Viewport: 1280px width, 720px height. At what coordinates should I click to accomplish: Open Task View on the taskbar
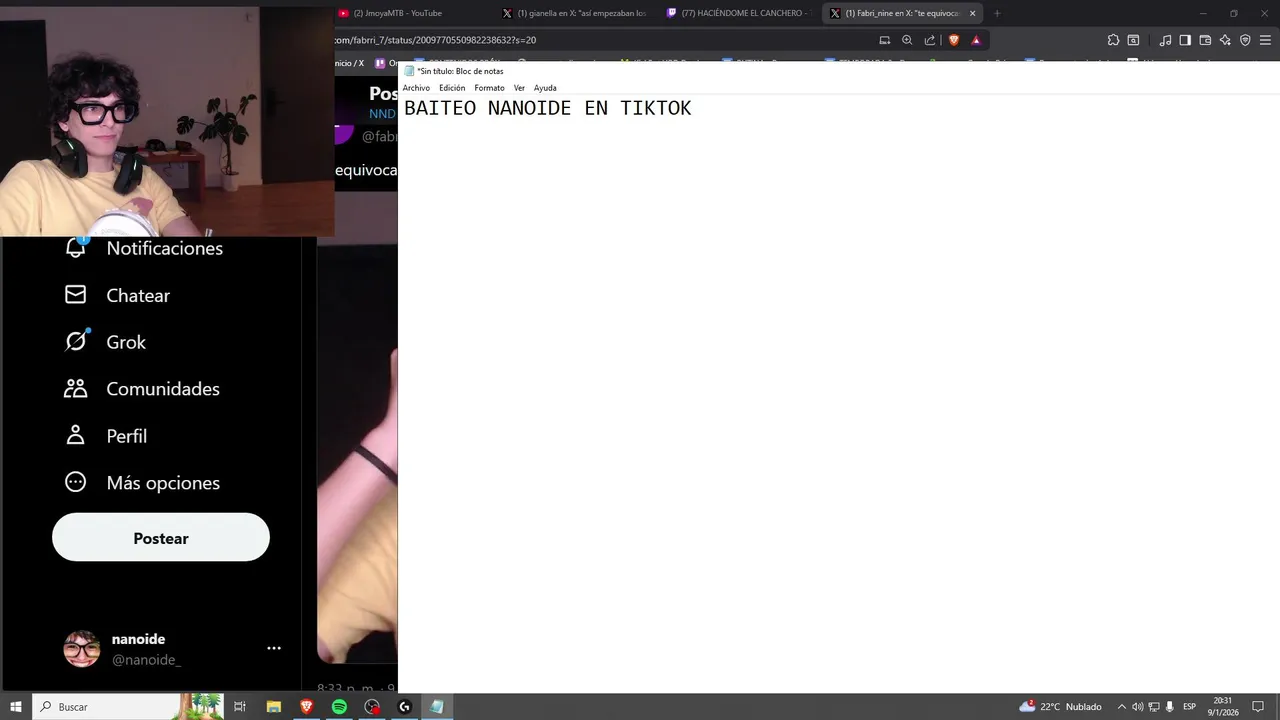coord(240,707)
